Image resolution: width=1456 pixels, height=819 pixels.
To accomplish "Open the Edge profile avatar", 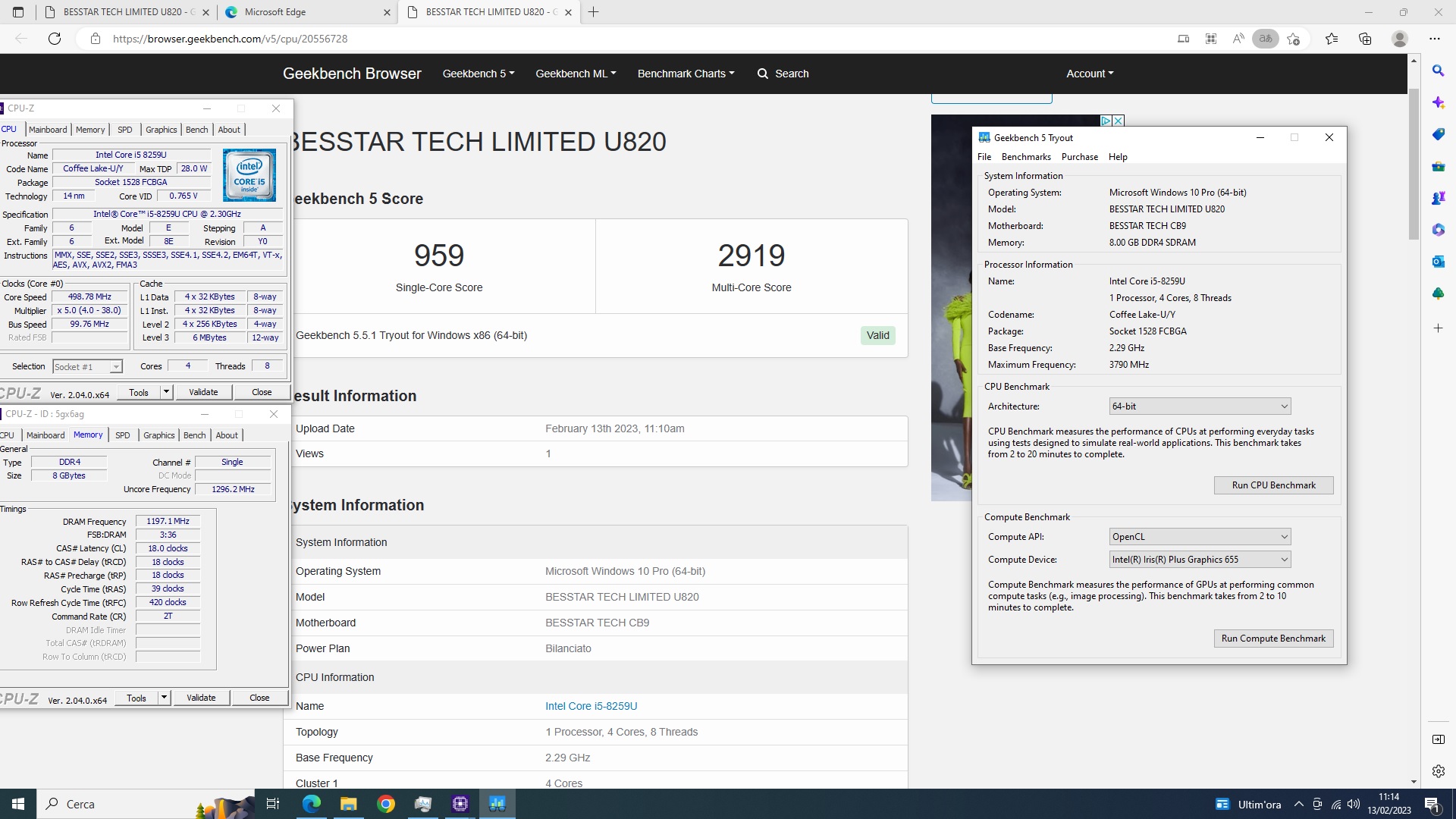I will click(x=1400, y=39).
